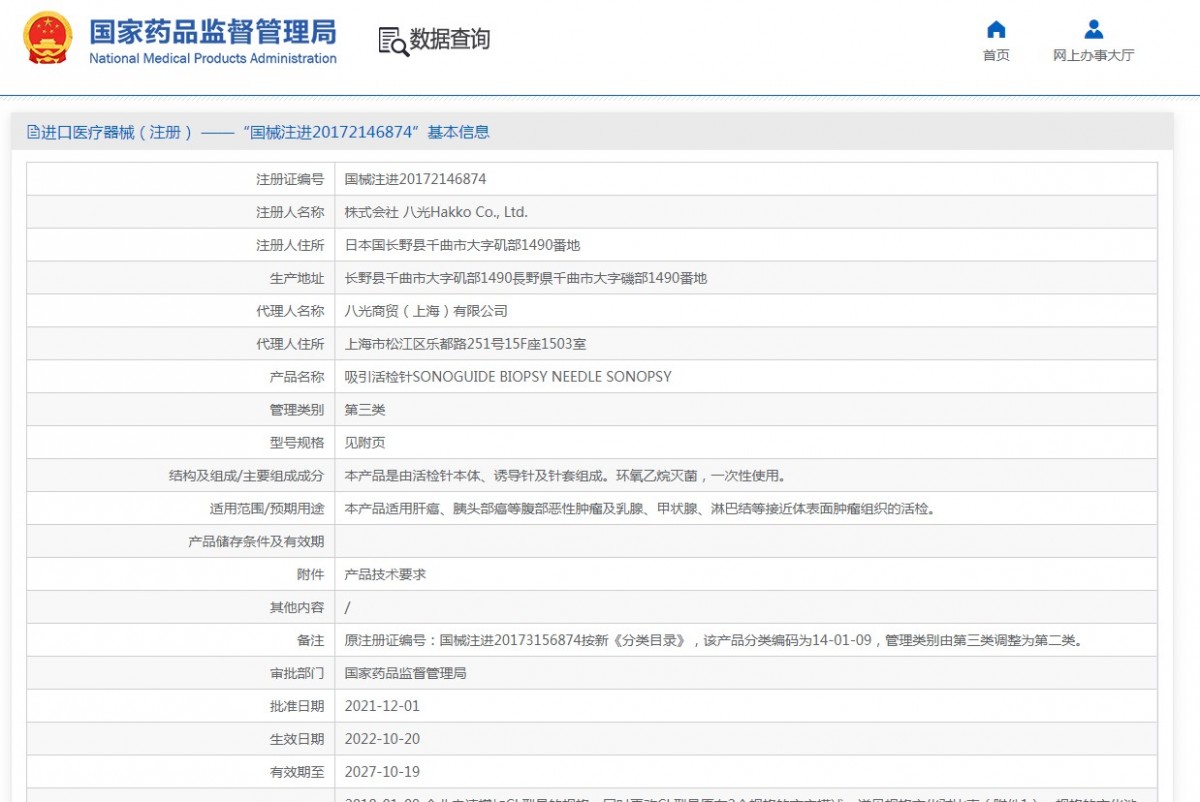Click the 网上办事大厅 person icon

click(x=1094, y=29)
